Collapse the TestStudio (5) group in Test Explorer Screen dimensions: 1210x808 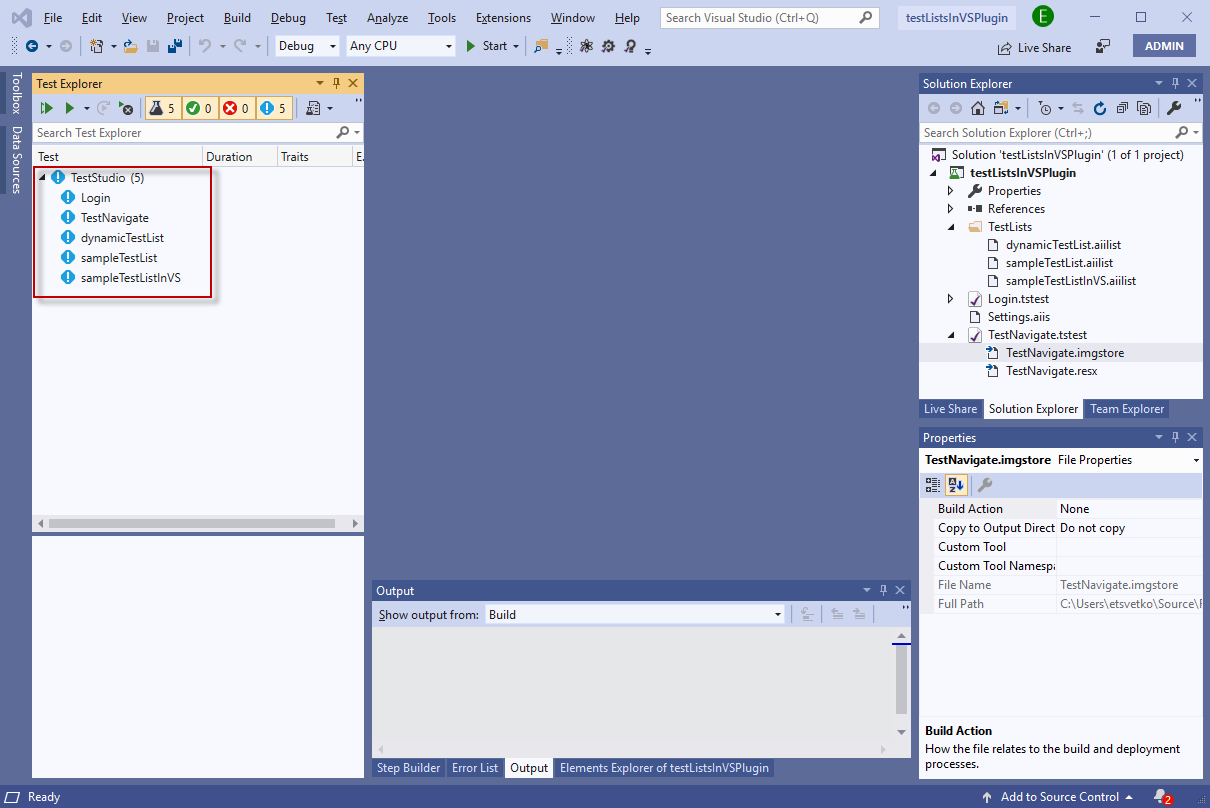click(42, 178)
